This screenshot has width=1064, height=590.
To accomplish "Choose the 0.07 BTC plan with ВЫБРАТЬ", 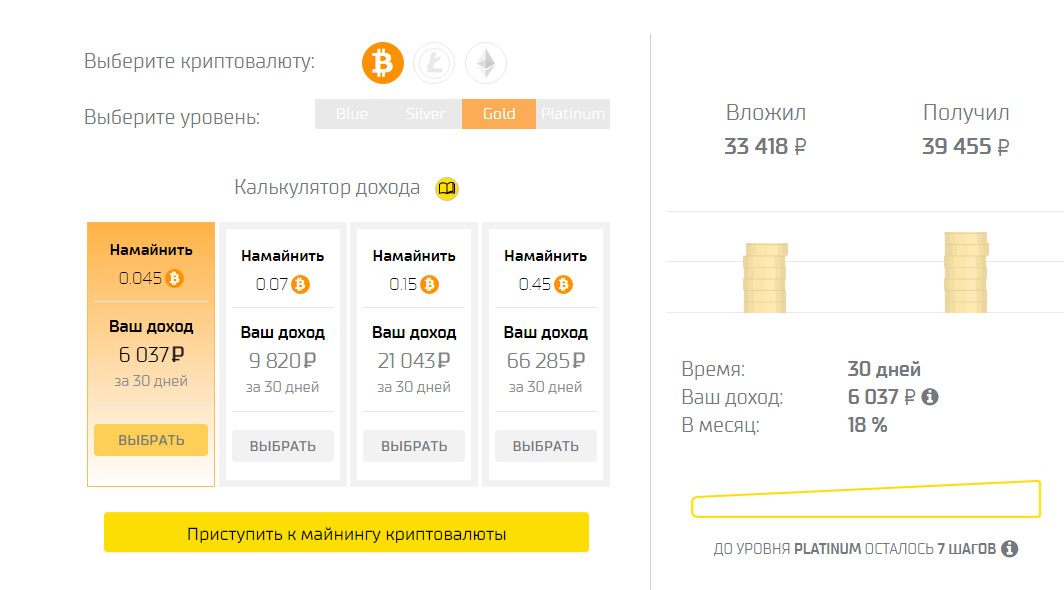I will pos(283,446).
